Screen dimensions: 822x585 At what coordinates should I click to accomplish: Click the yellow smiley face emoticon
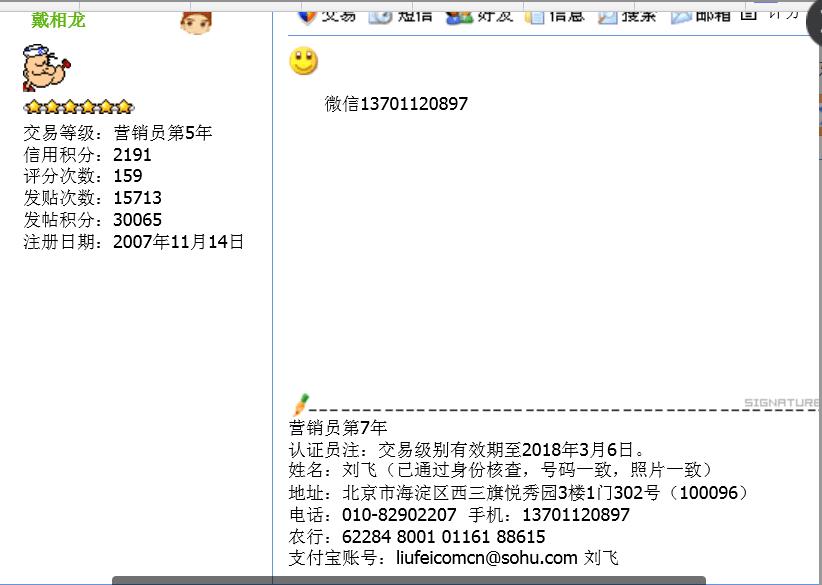click(303, 61)
